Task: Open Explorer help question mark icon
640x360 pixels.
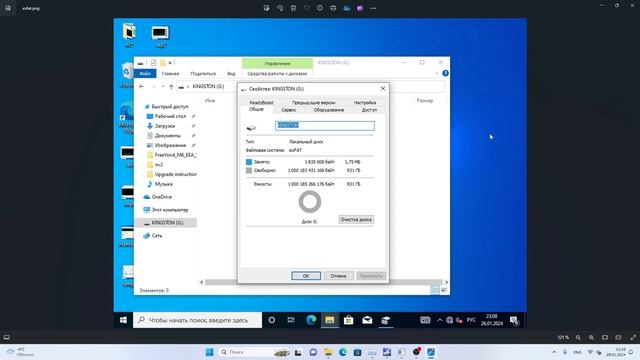Action: click(445, 73)
